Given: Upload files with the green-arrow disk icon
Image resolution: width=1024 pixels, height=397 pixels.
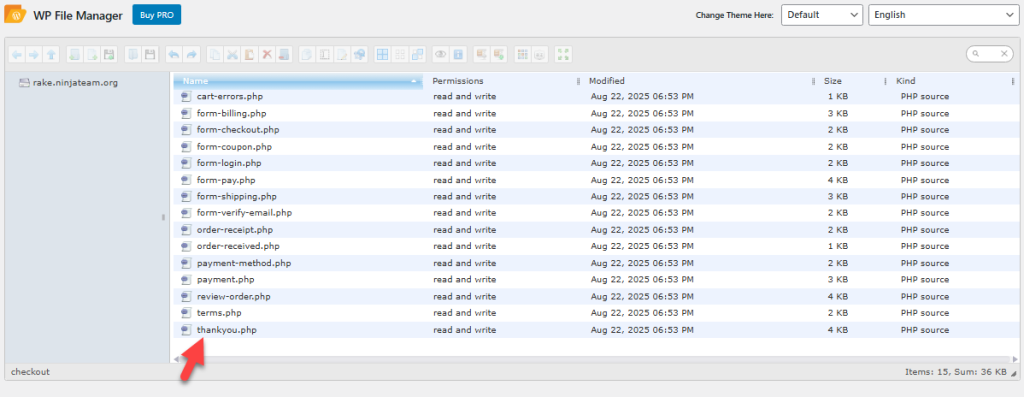Looking at the screenshot, I should 109,54.
